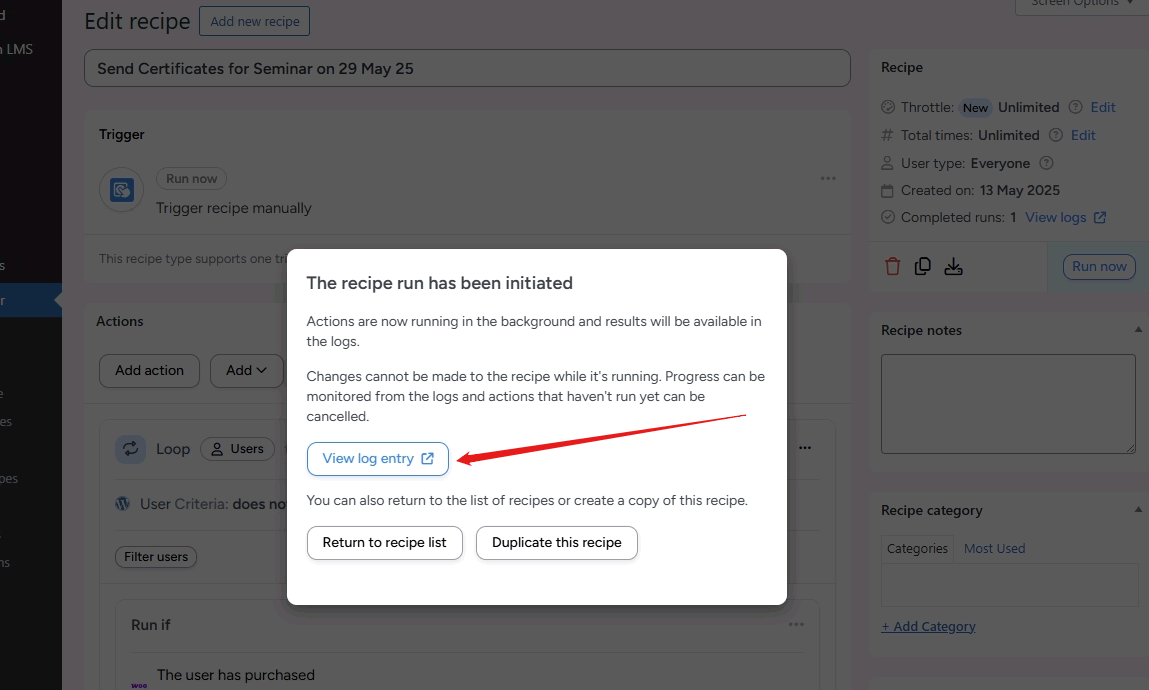
Task: Click the Run now button in sidebar
Action: (x=1099, y=267)
